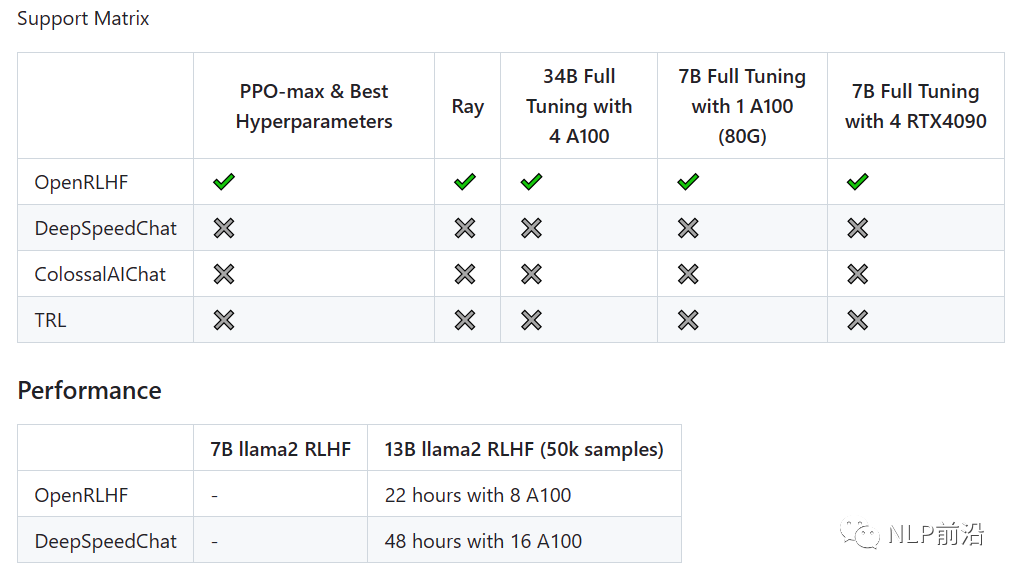The image size is (1017, 578).
Task: Click OpenRLHF green check in Ray column
Action: [x=465, y=182]
